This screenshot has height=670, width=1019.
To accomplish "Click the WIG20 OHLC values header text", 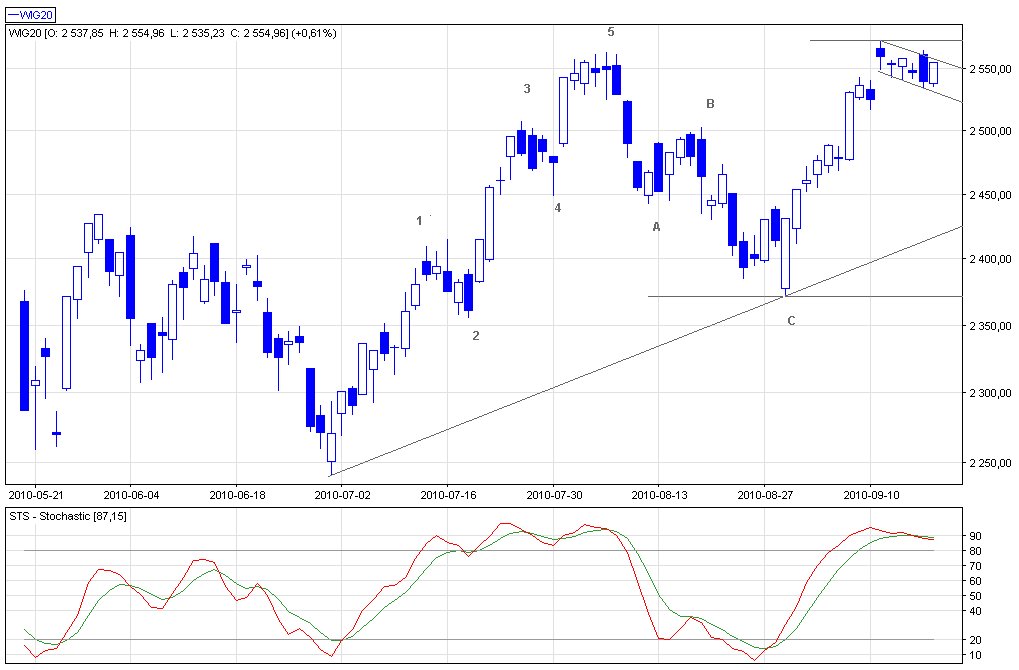I will [172, 33].
